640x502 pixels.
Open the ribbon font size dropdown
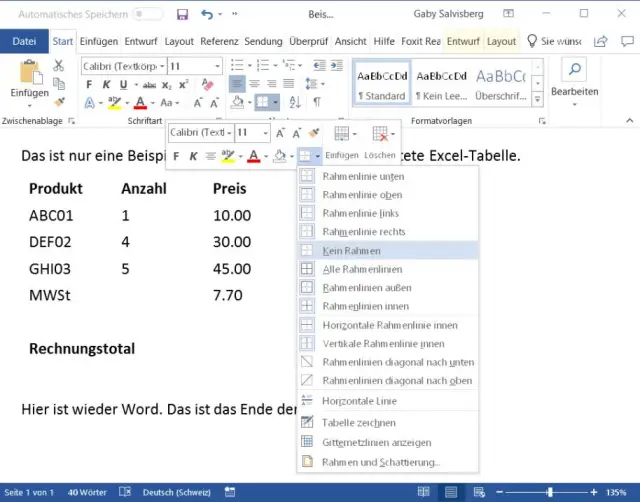(x=216, y=66)
